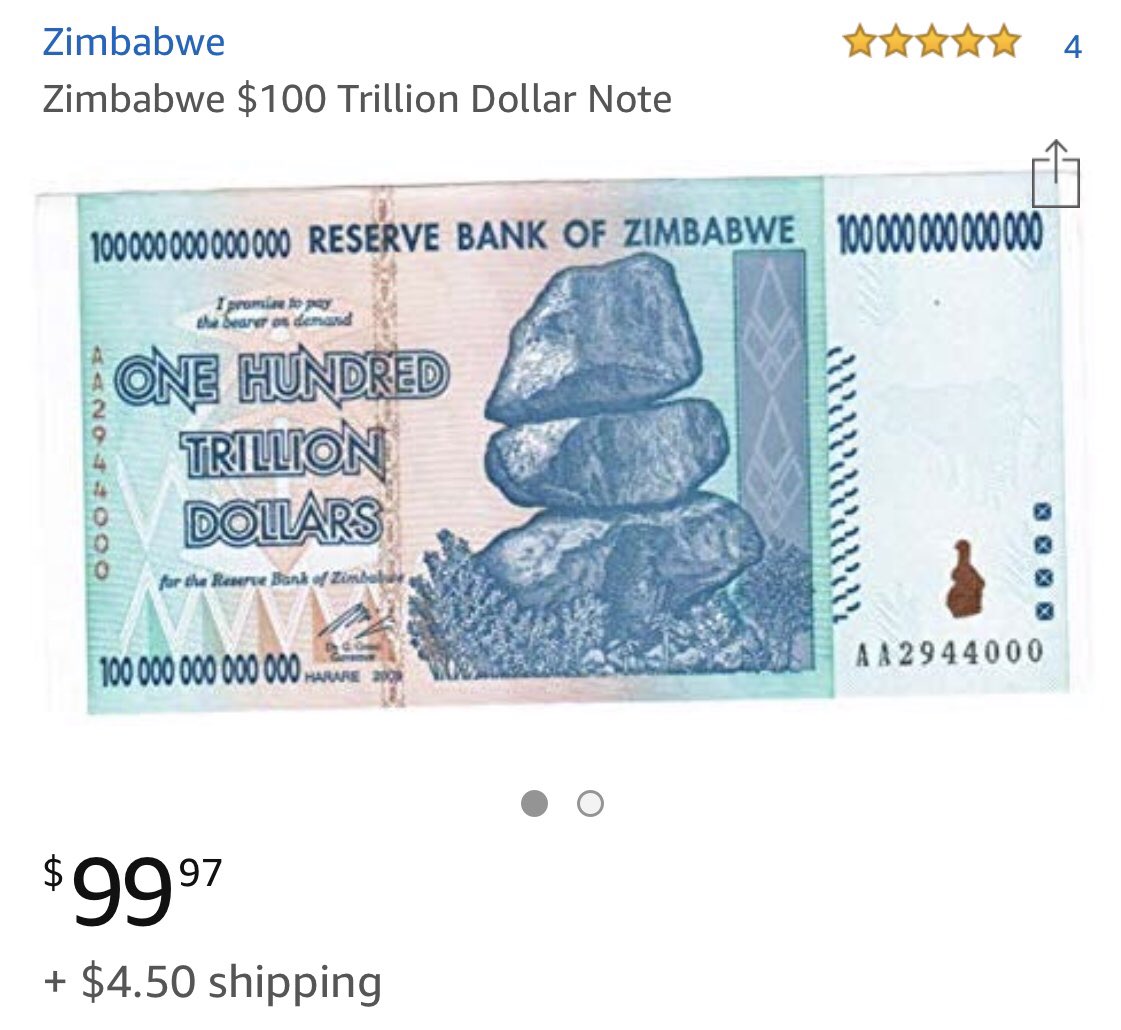View the 4 customer reviews
This screenshot has height=1030, width=1121.
[1072, 46]
